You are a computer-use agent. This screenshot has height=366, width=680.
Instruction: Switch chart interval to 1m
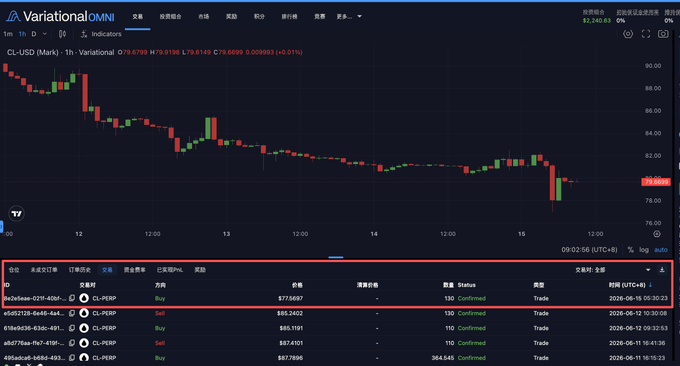[x=8, y=34]
